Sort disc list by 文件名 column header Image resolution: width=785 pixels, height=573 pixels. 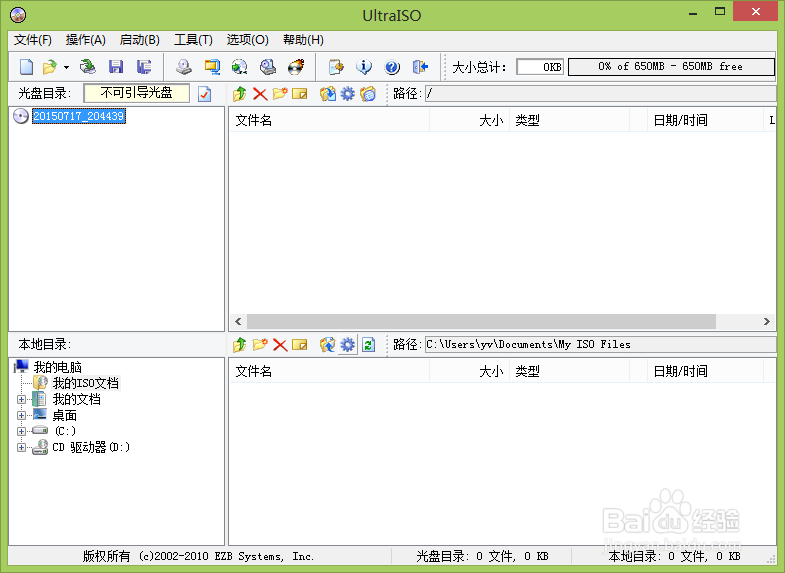click(x=329, y=120)
